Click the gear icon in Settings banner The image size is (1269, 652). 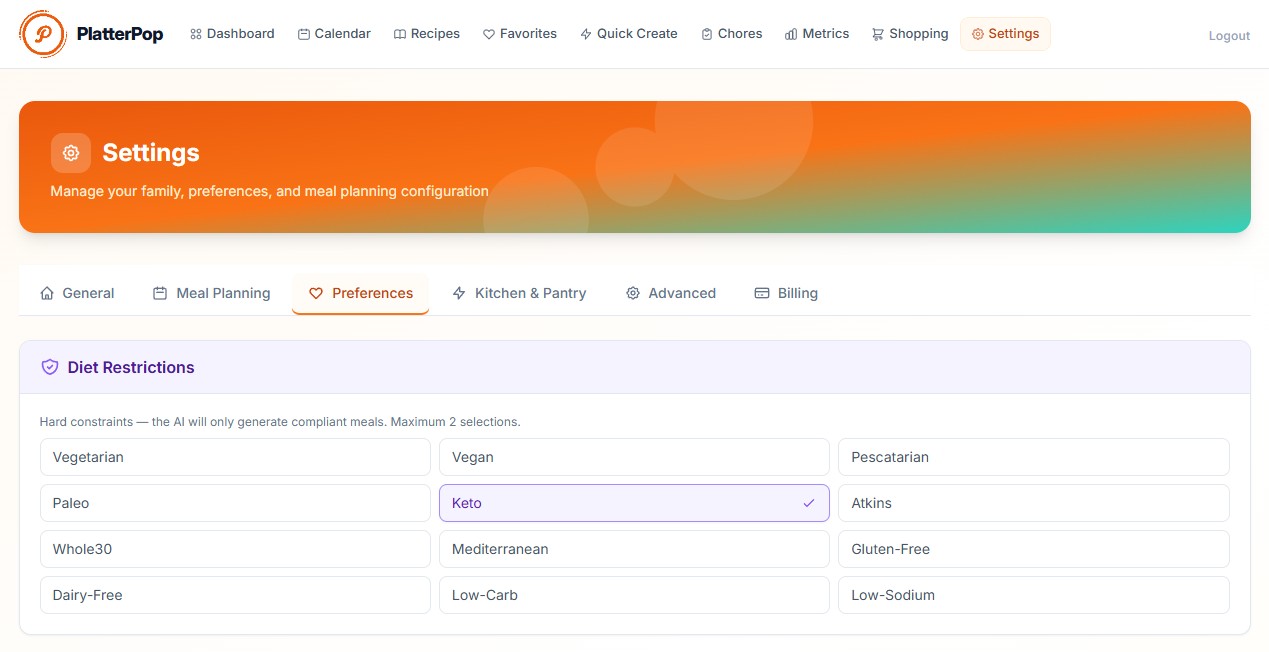click(x=71, y=153)
